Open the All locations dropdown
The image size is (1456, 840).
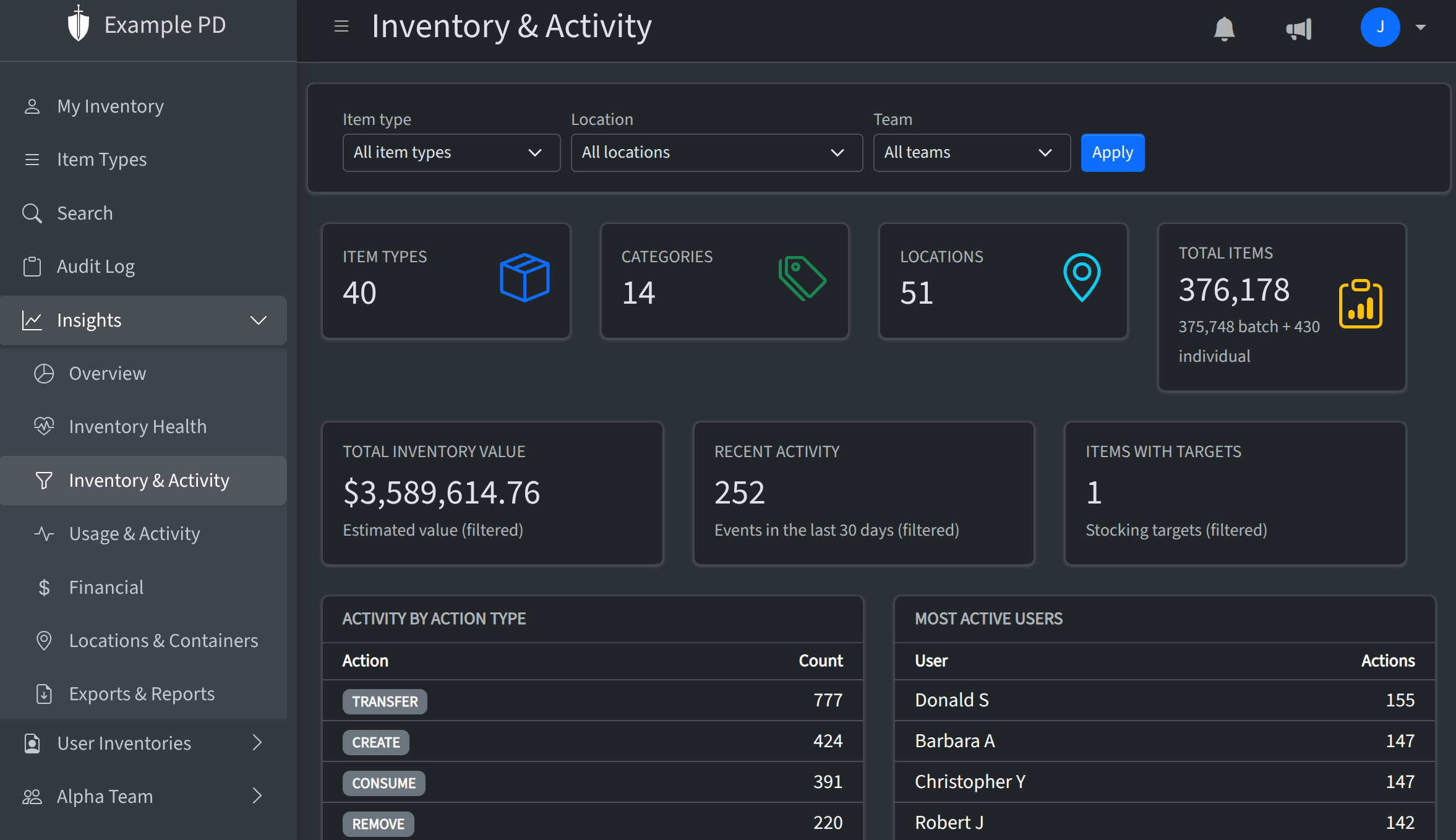pyautogui.click(x=716, y=152)
